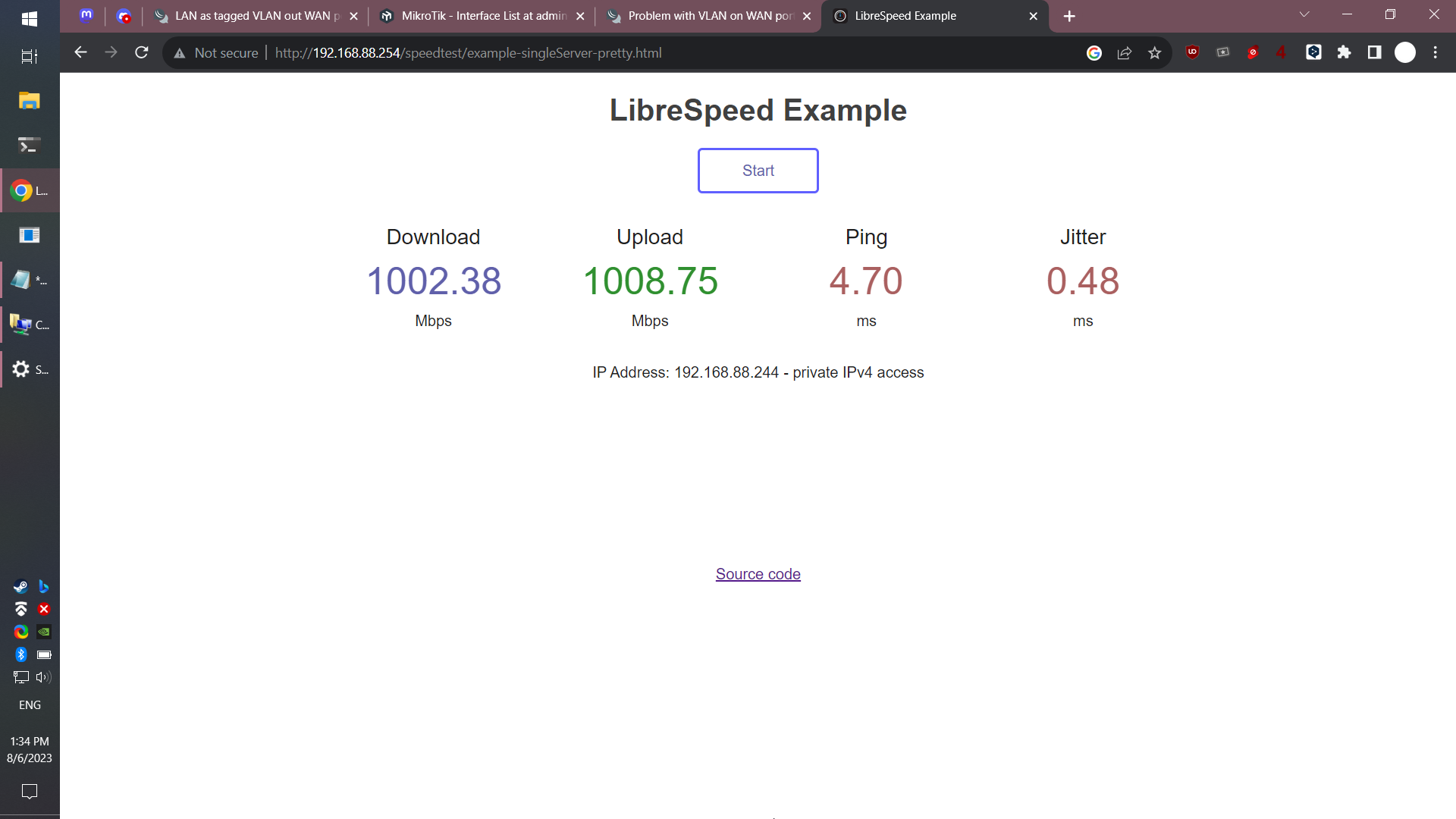Switch to LAN as tagged VLAN tab

click(x=257, y=16)
